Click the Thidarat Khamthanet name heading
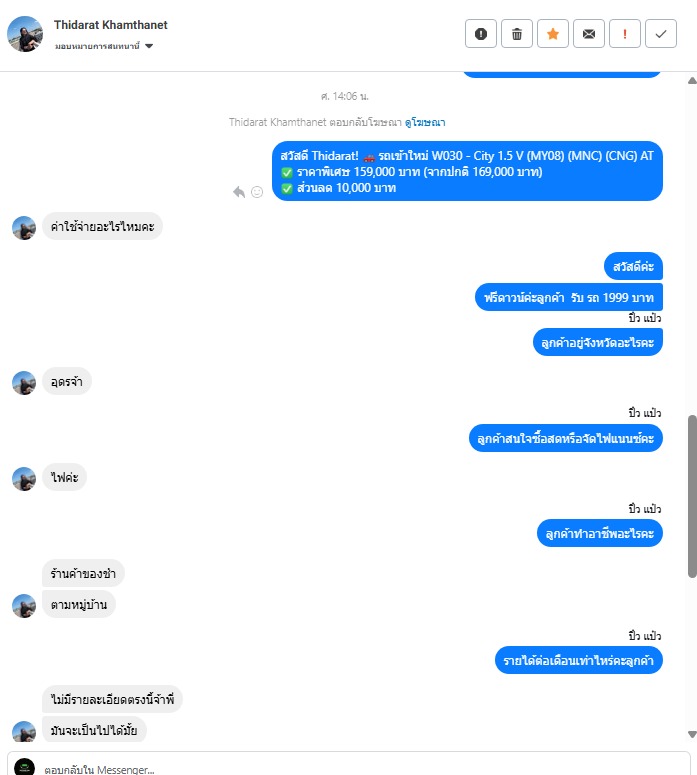 point(111,25)
